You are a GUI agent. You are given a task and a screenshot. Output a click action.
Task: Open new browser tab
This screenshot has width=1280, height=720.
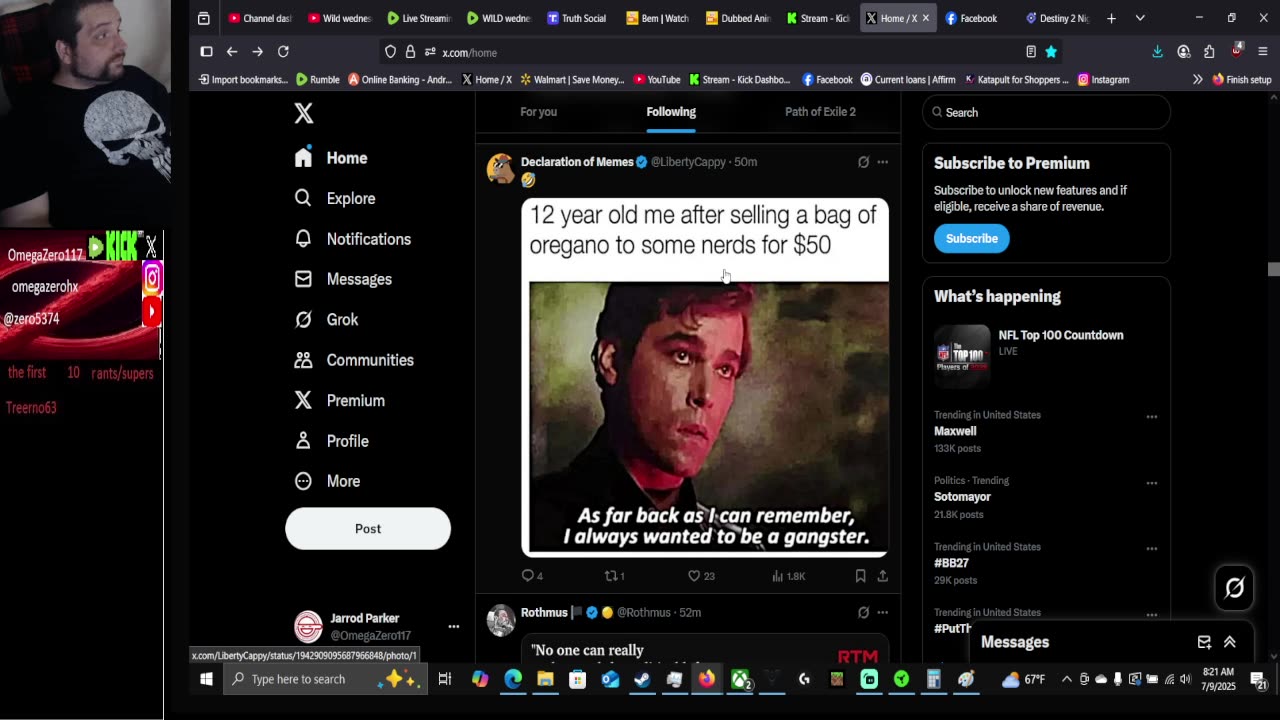pos(1111,18)
